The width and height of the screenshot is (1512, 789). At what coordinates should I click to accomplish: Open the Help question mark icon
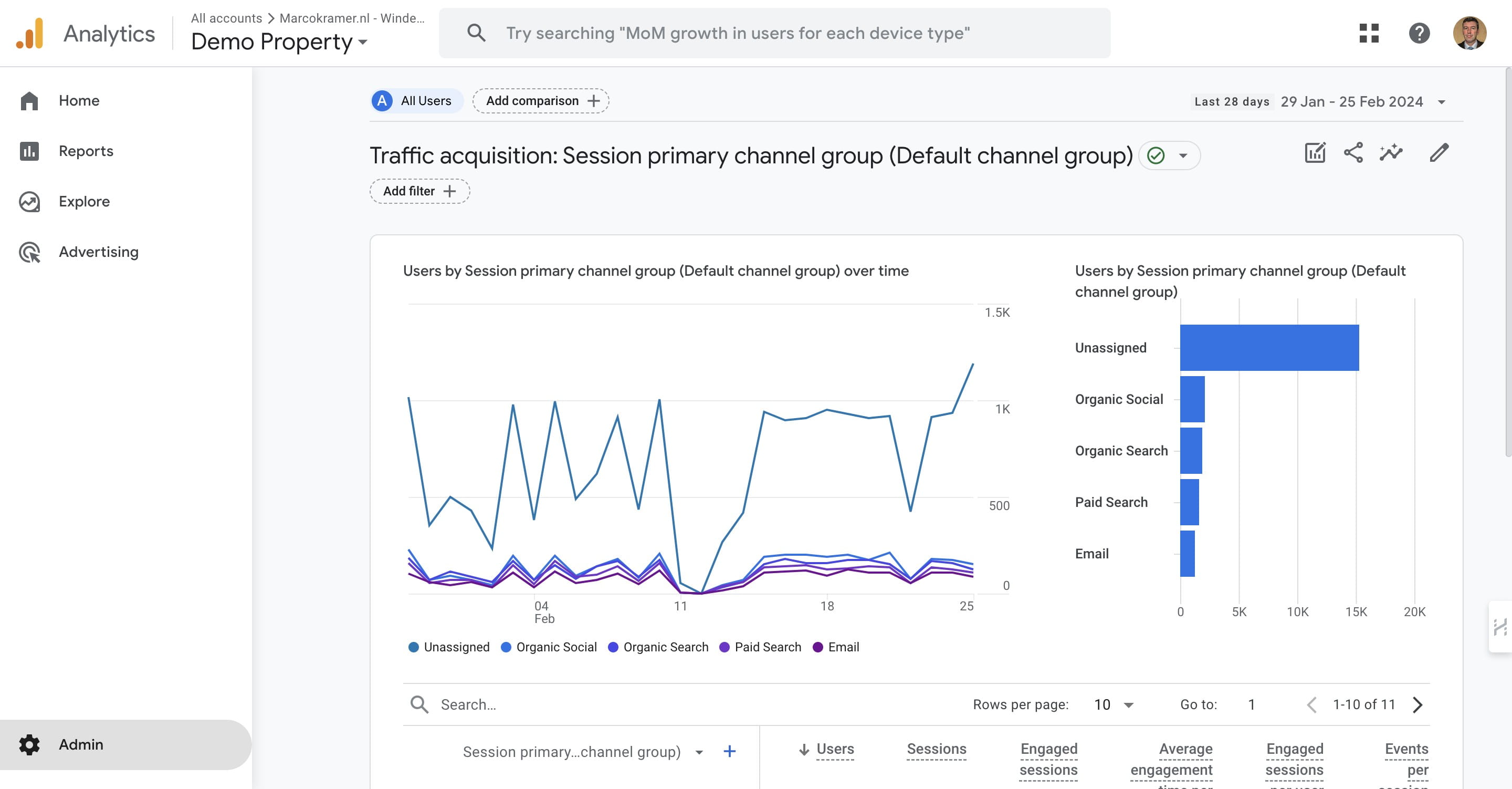coord(1419,33)
